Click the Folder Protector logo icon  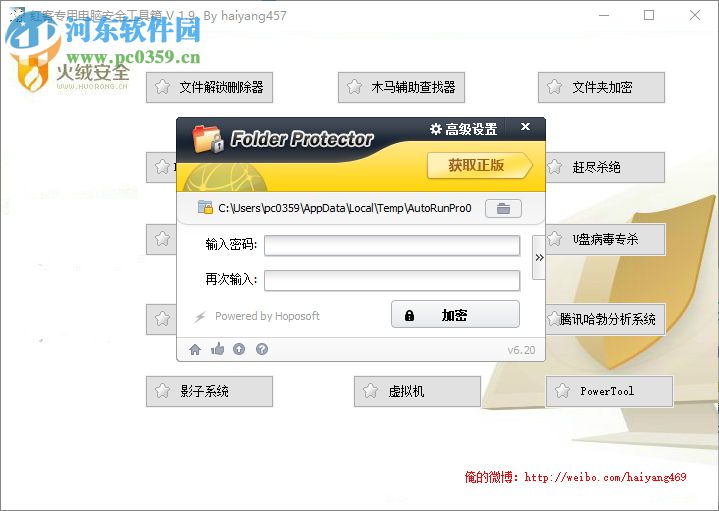[x=208, y=139]
